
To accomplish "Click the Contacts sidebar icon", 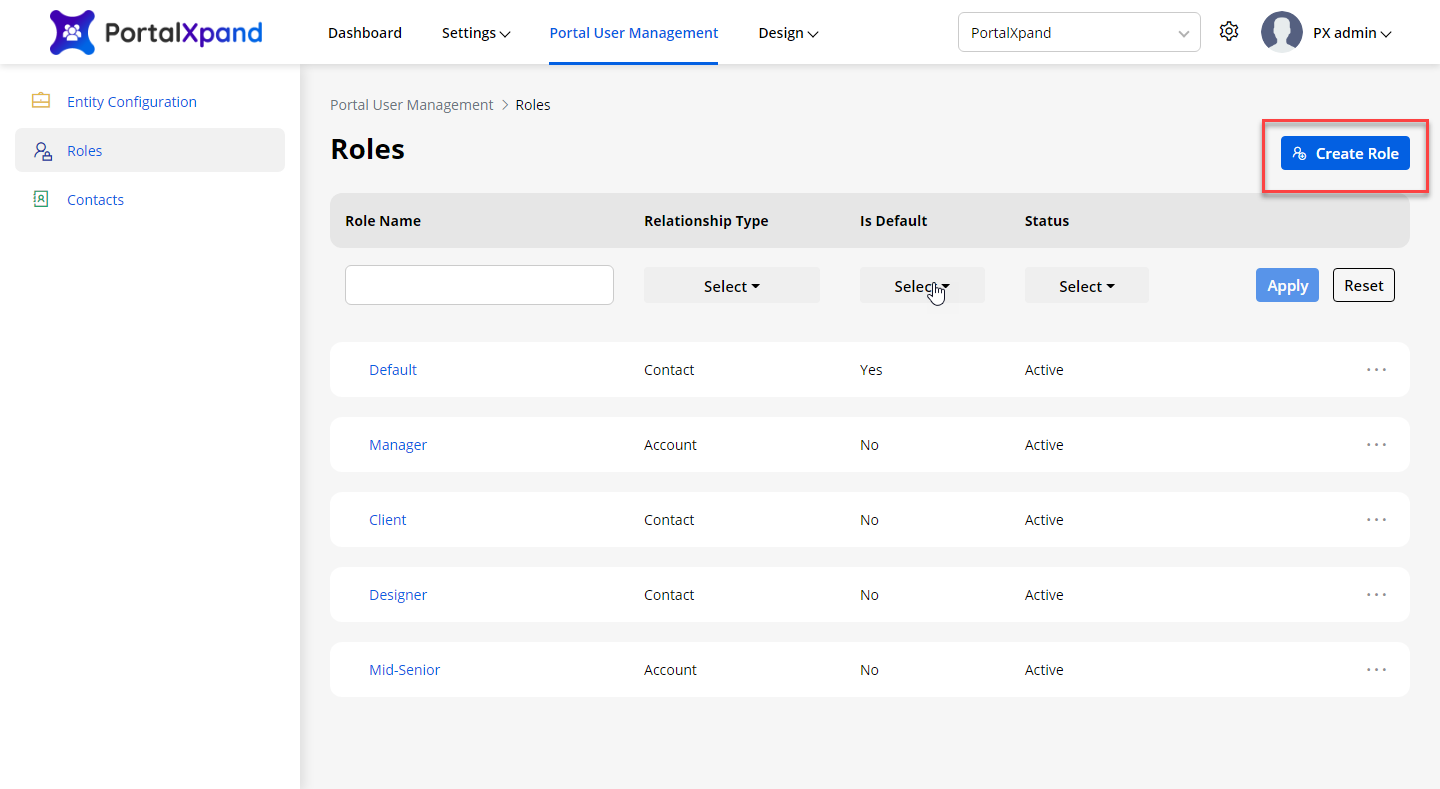I will (x=41, y=199).
